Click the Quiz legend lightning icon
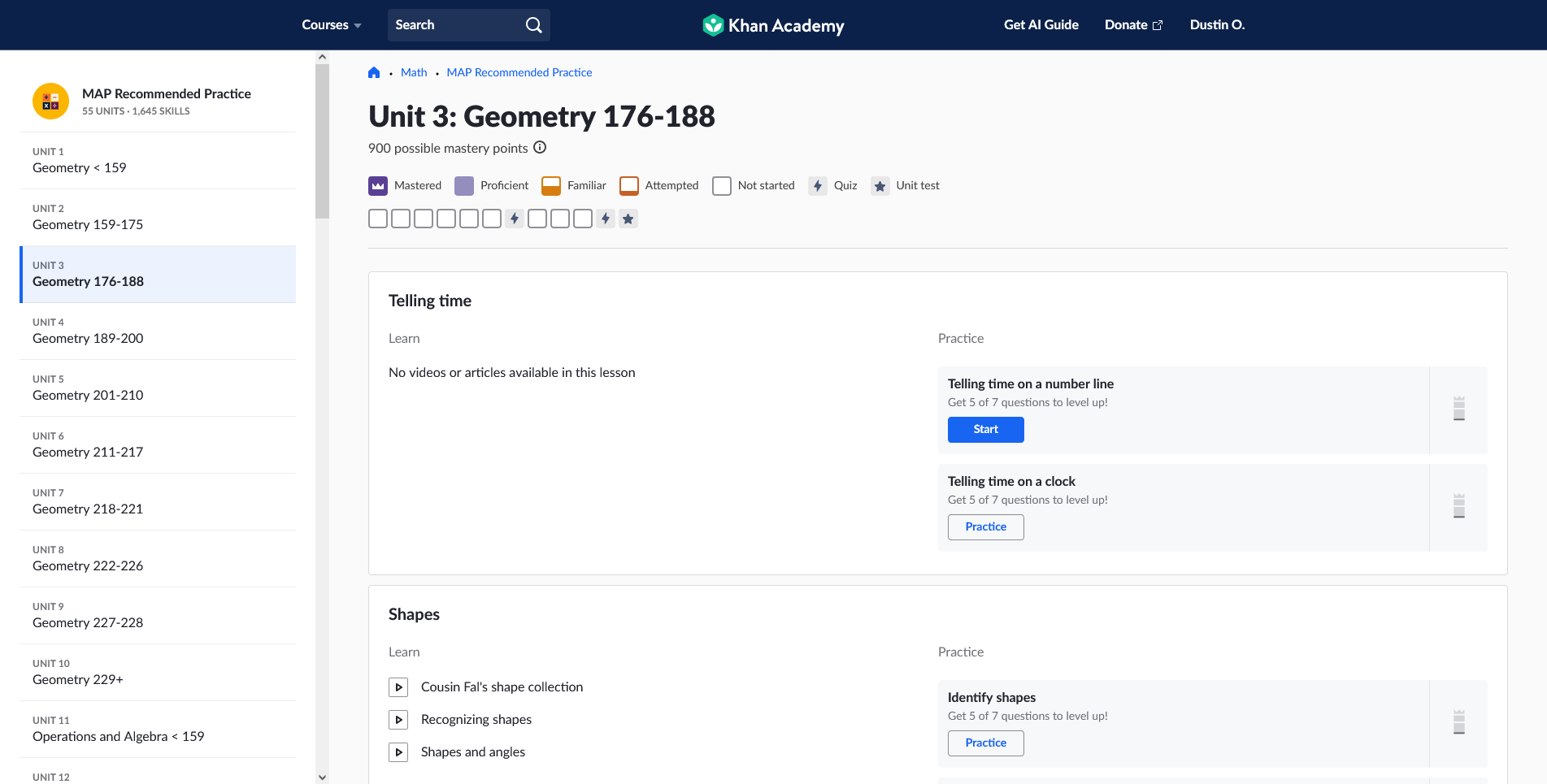This screenshot has height=784, width=1547. coord(818,186)
